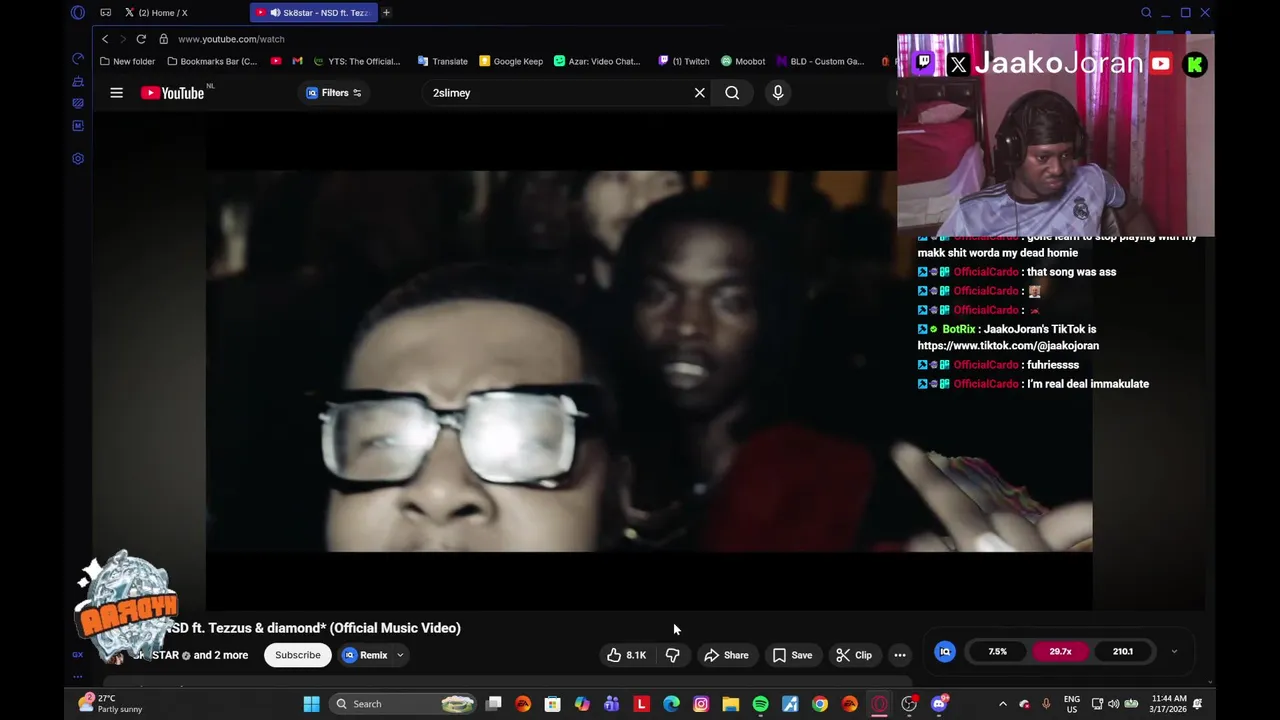Go to YouTube home via logo
Image resolution: width=1280 pixels, height=720 pixels.
(172, 93)
